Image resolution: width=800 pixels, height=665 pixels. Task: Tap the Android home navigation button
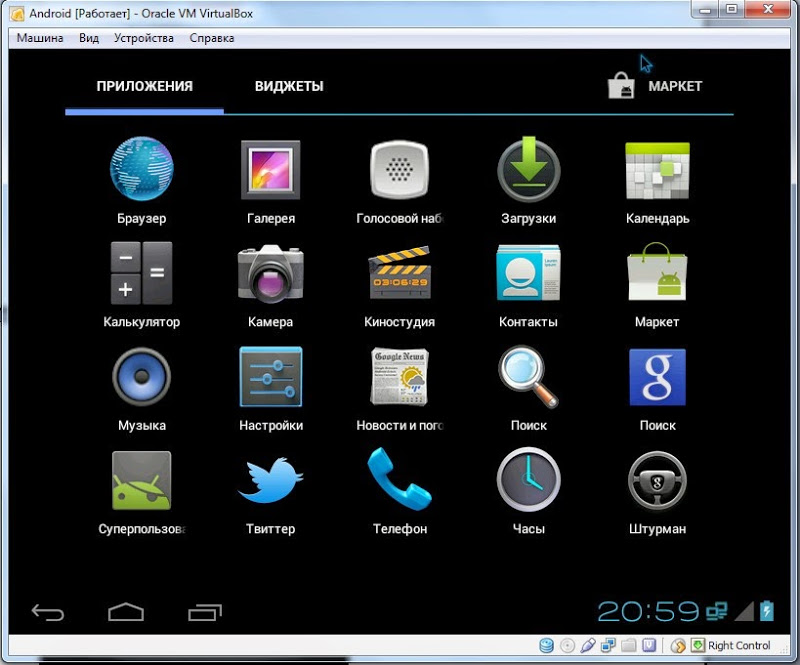[x=126, y=612]
